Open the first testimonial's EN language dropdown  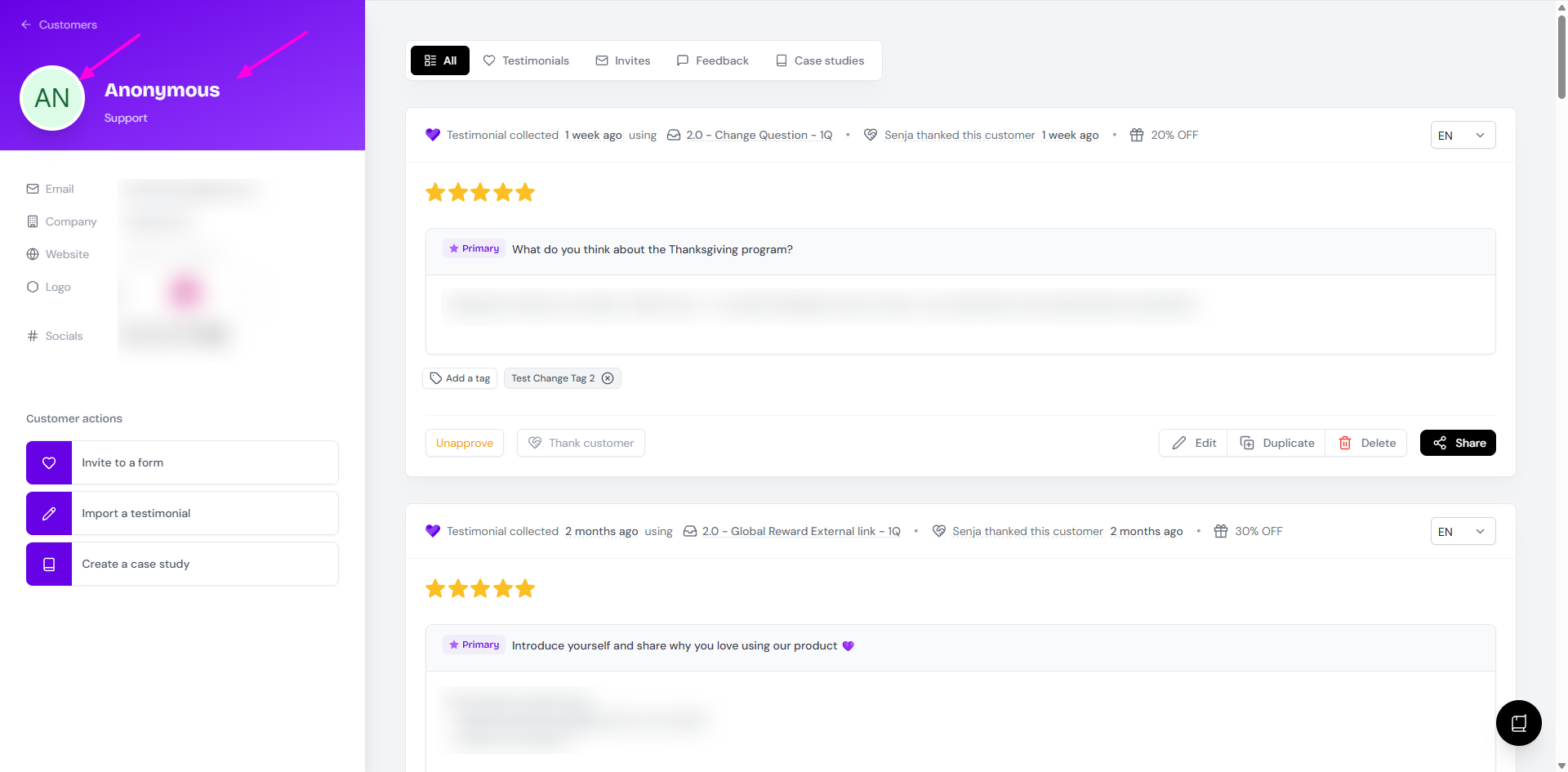pyautogui.click(x=1462, y=135)
